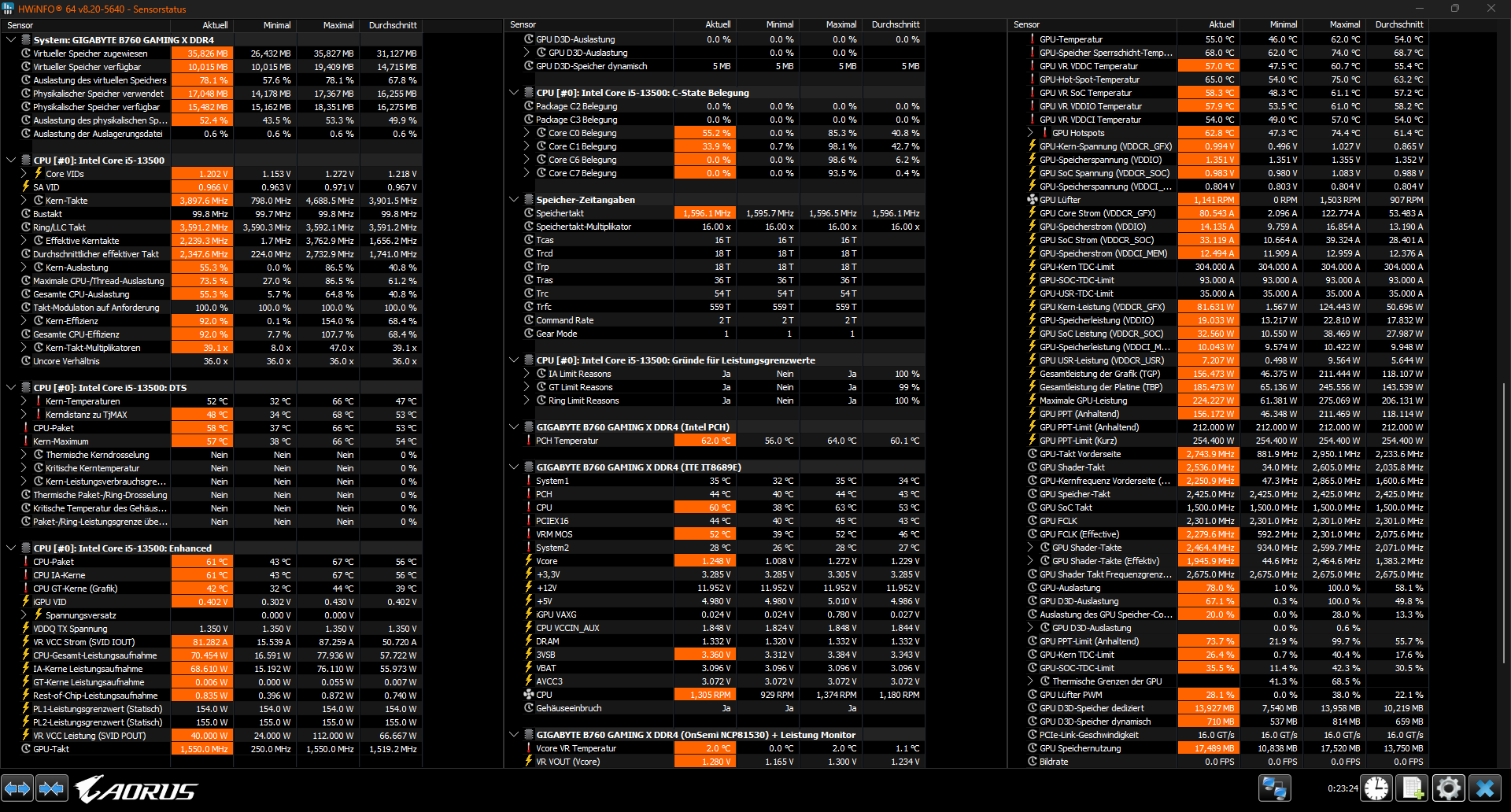Click the lightning icon beside Maximale GPU-Leistung
Screen dimensions: 1511x812
[x=1033, y=400]
